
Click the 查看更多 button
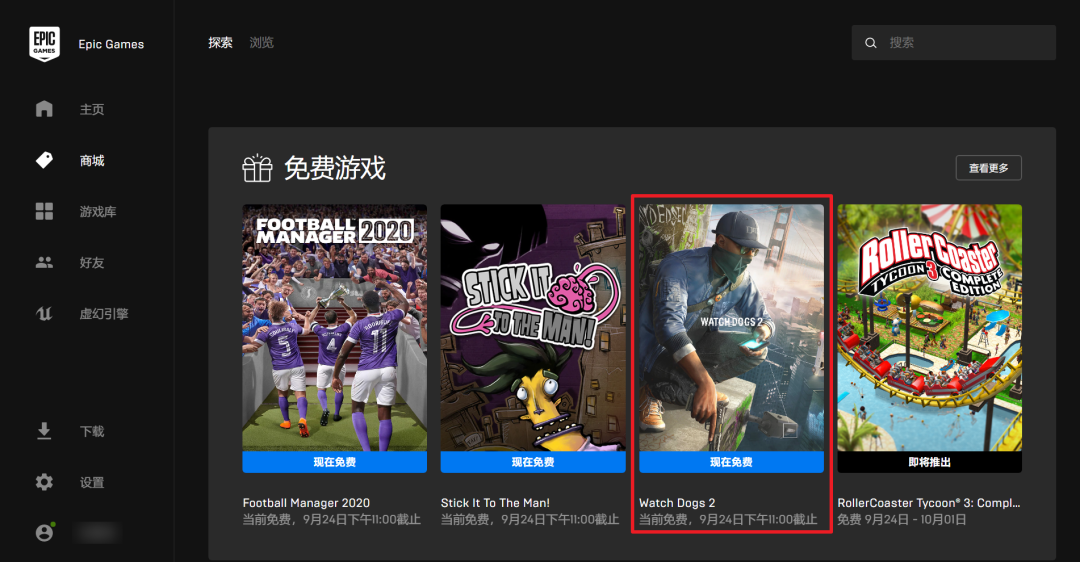988,168
